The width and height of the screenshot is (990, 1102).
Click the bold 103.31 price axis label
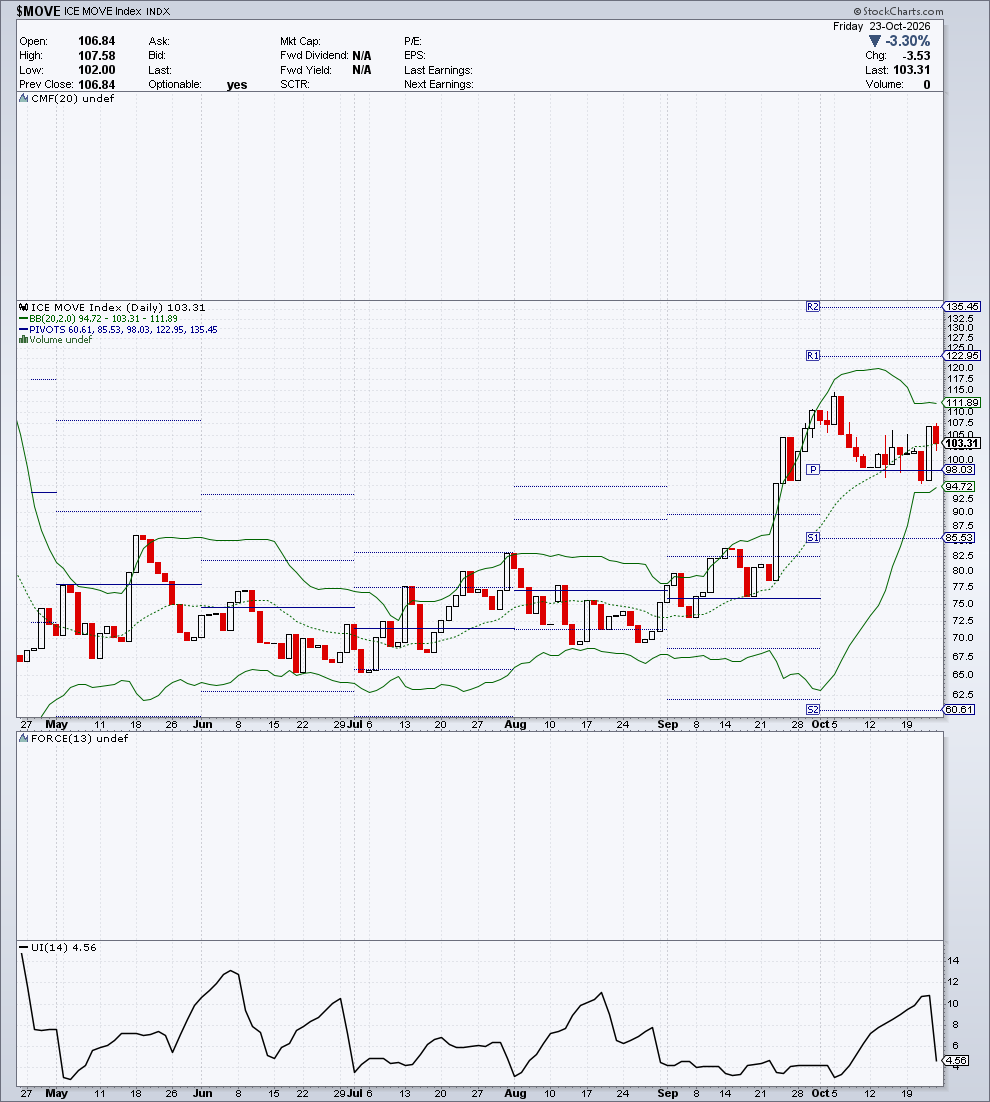pos(962,443)
